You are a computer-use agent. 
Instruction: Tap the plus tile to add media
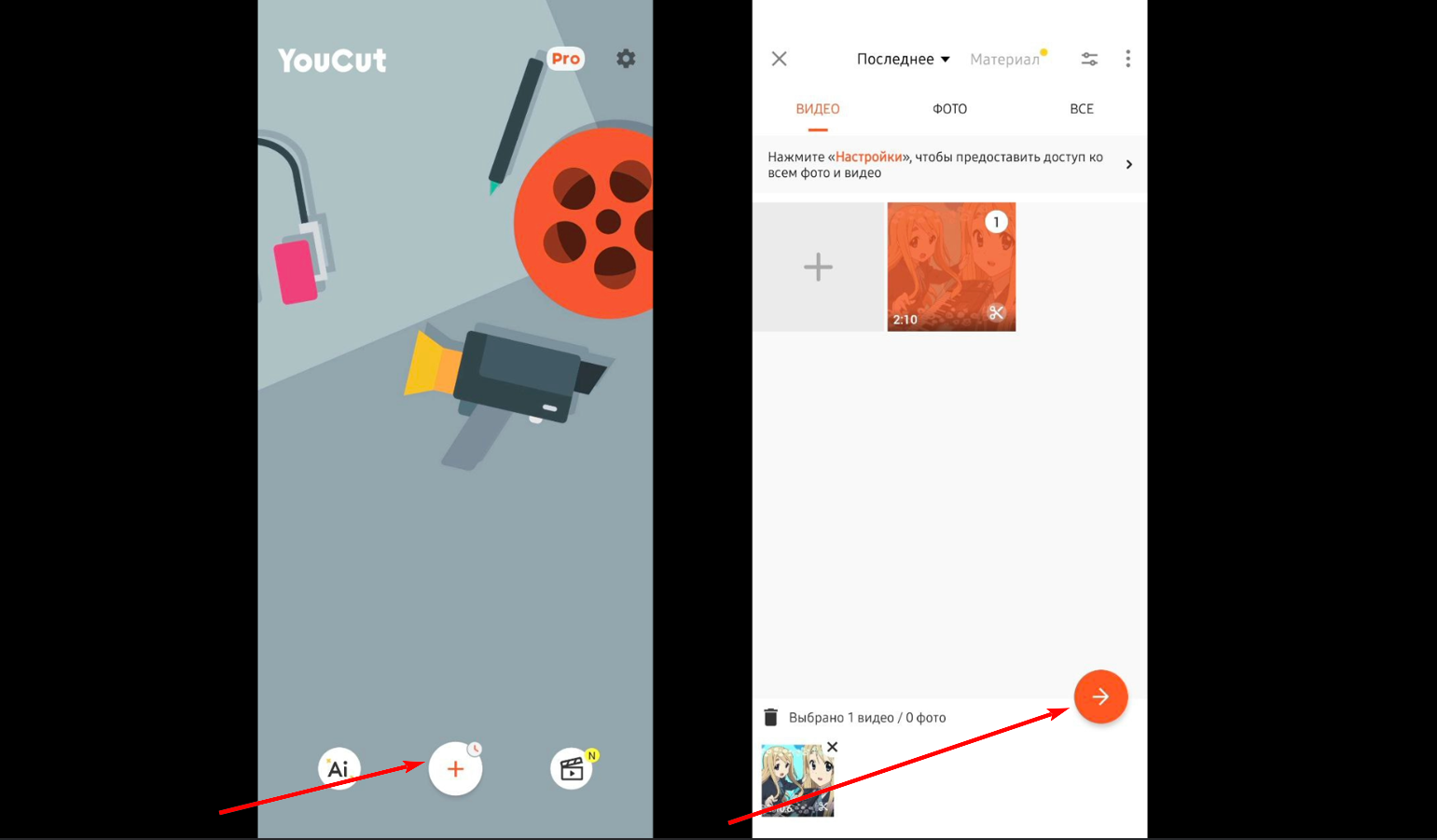[x=818, y=267]
